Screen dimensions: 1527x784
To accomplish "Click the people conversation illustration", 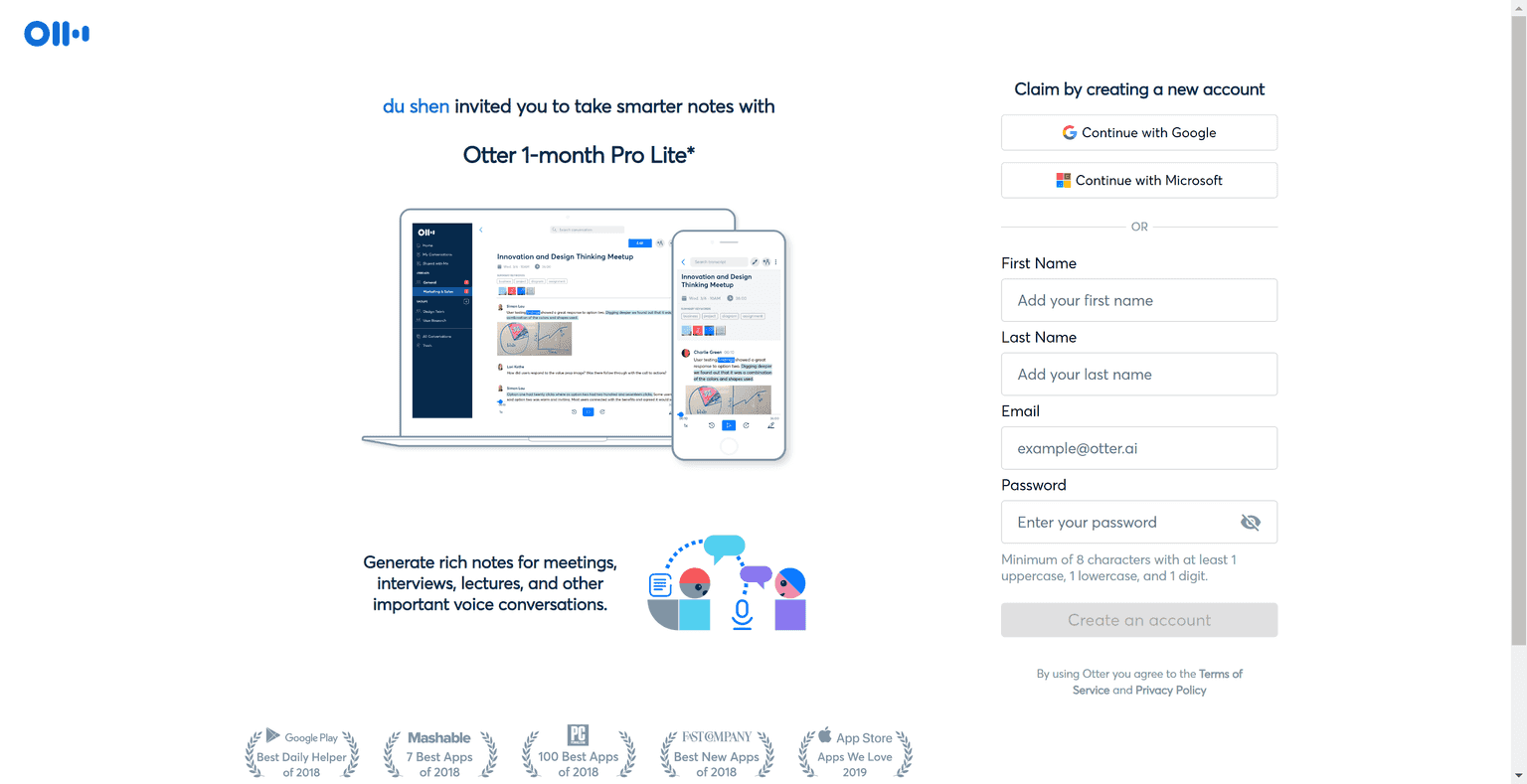I will coord(727,583).
